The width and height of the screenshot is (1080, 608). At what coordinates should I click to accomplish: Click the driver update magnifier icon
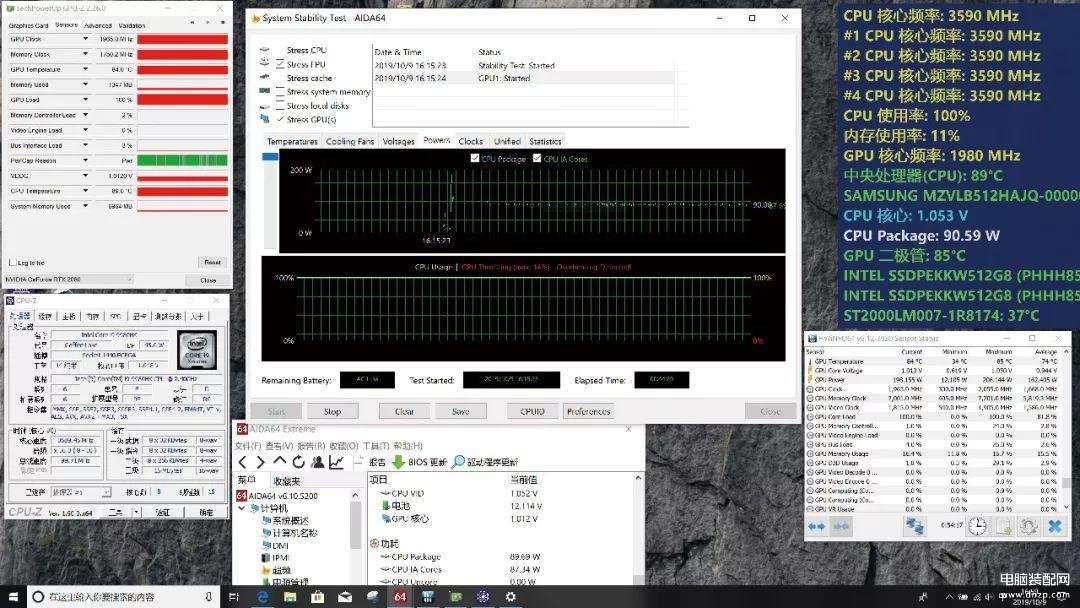pyautogui.click(x=458, y=462)
